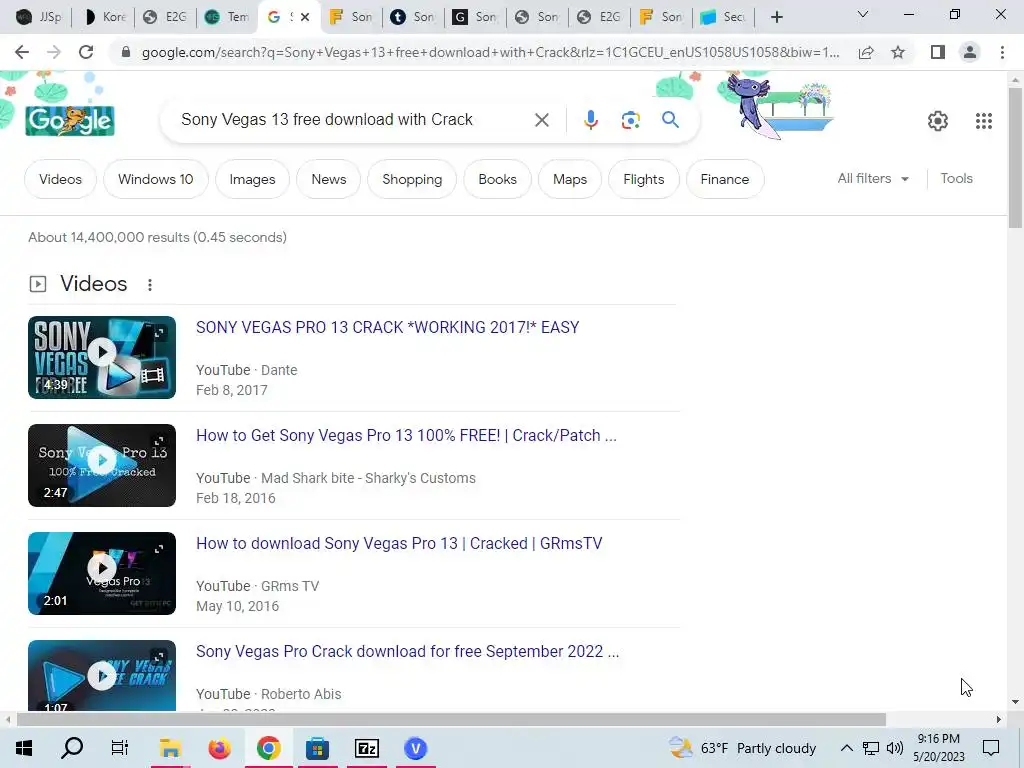This screenshot has width=1024, height=768.
Task: Switch to the JJSp browser tab
Action: click(x=39, y=17)
